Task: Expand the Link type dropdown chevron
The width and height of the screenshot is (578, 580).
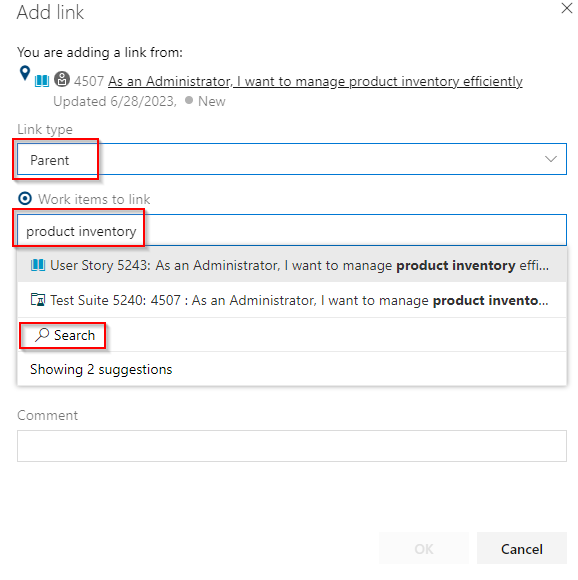Action: tap(551, 159)
